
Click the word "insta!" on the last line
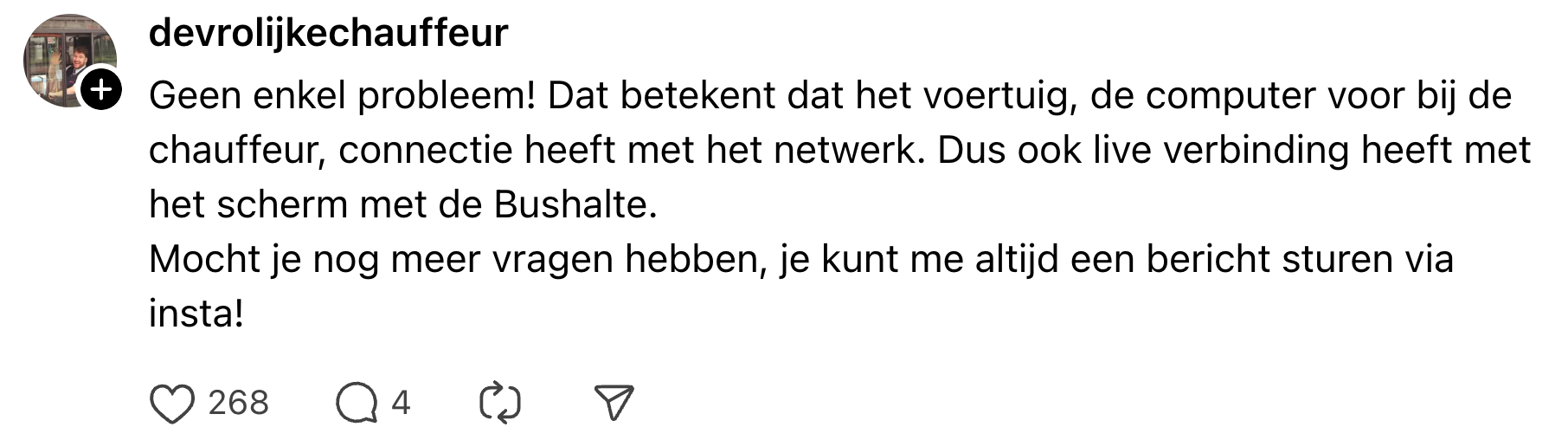[196, 314]
